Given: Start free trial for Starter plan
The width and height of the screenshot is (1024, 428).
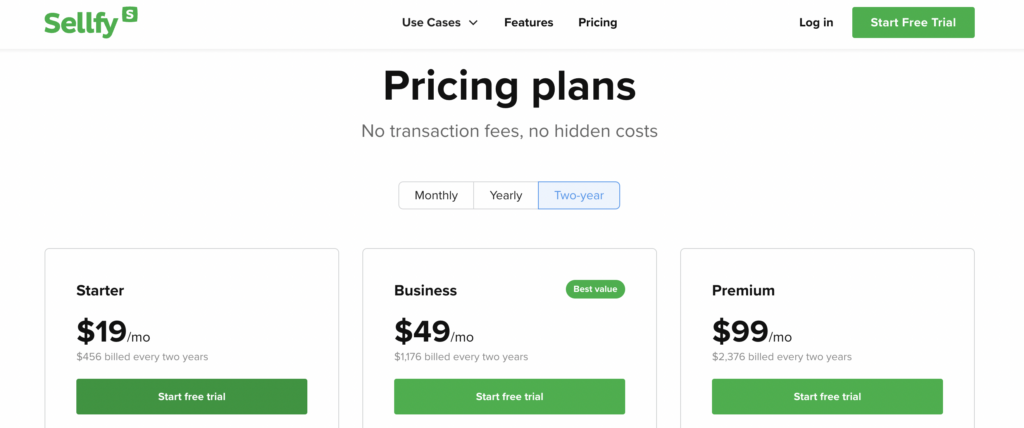Looking at the screenshot, I should click(x=191, y=397).
